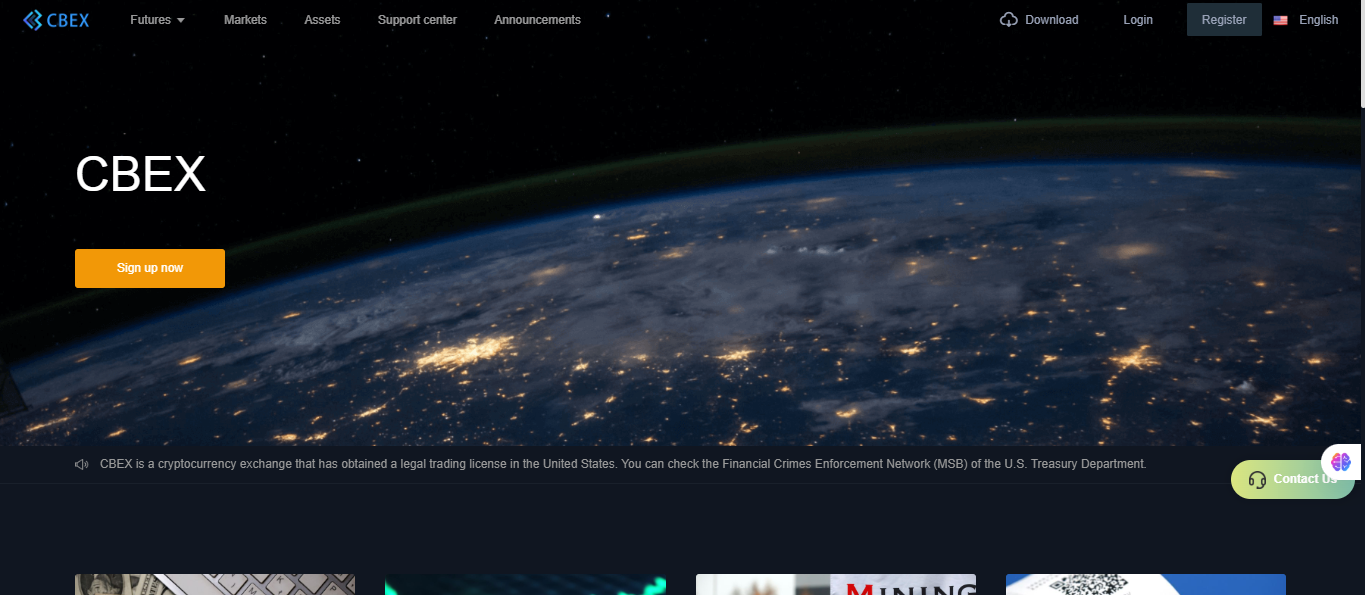Click the Mining image thumbnail
1365x595 pixels.
pos(835,585)
